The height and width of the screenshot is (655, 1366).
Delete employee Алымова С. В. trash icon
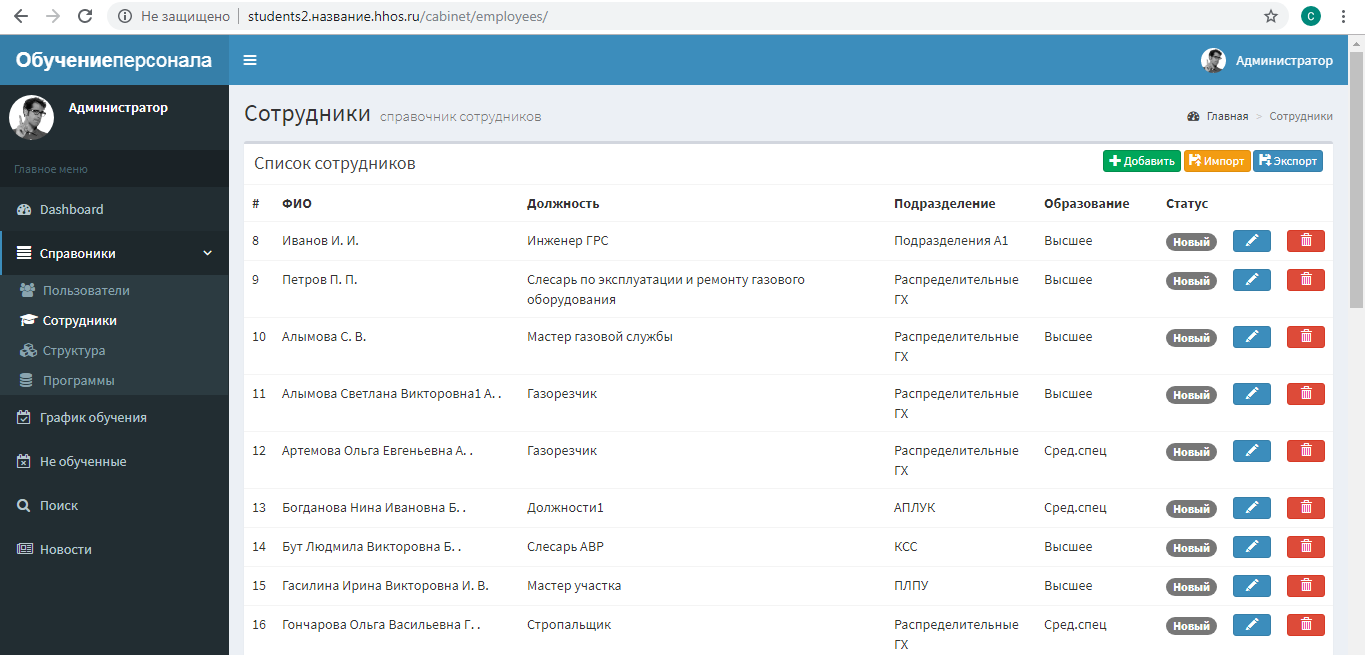coord(1306,337)
